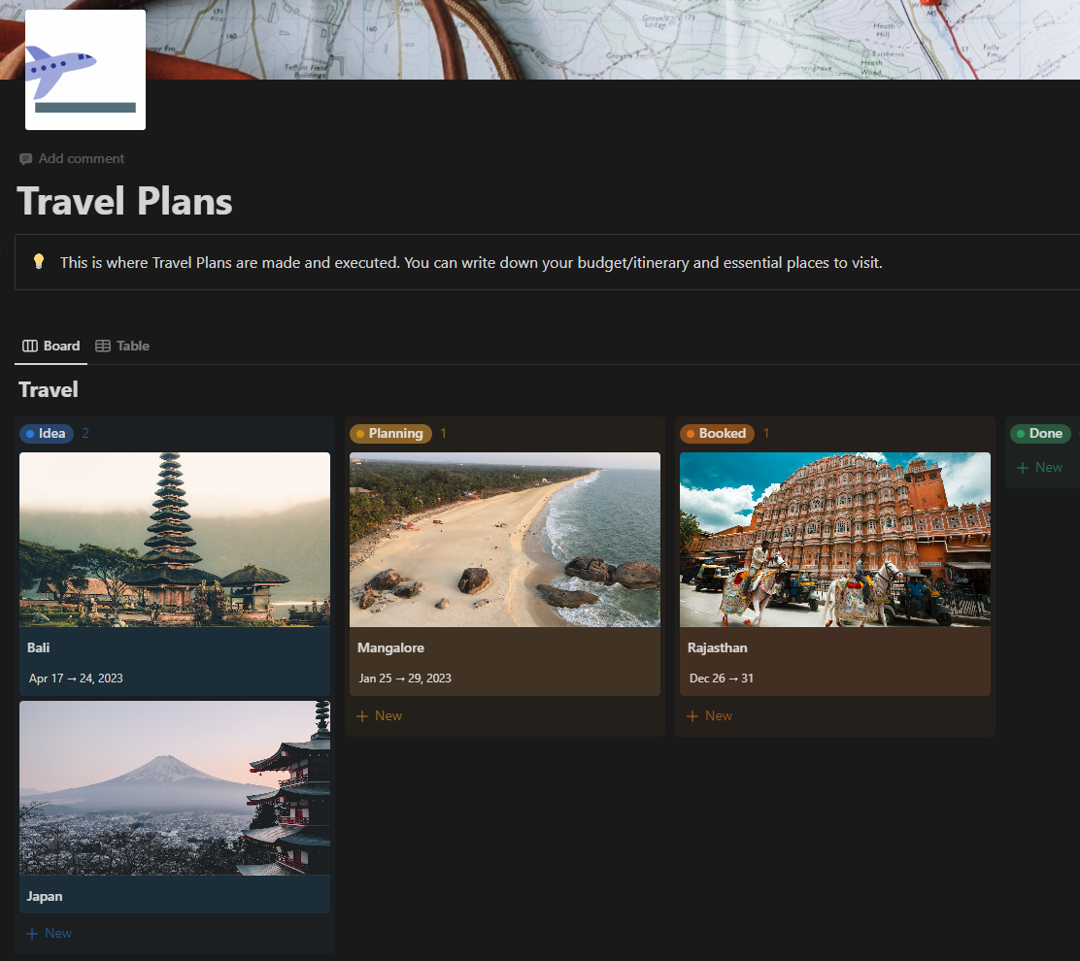Switch to the Table view tab

coord(123,346)
